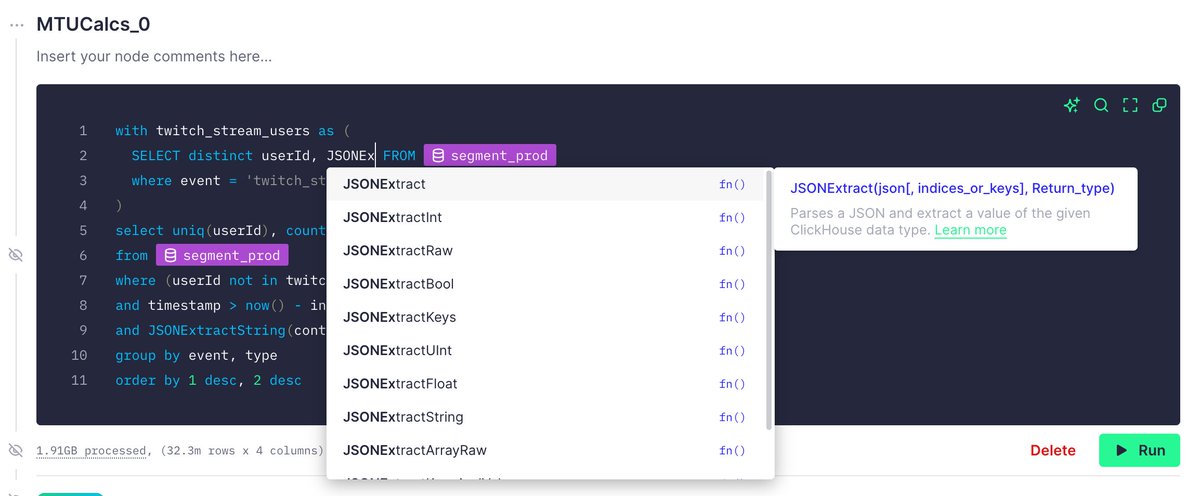Click the autocomplete list scrollbar
The height and width of the screenshot is (496, 1200).
click(x=768, y=298)
